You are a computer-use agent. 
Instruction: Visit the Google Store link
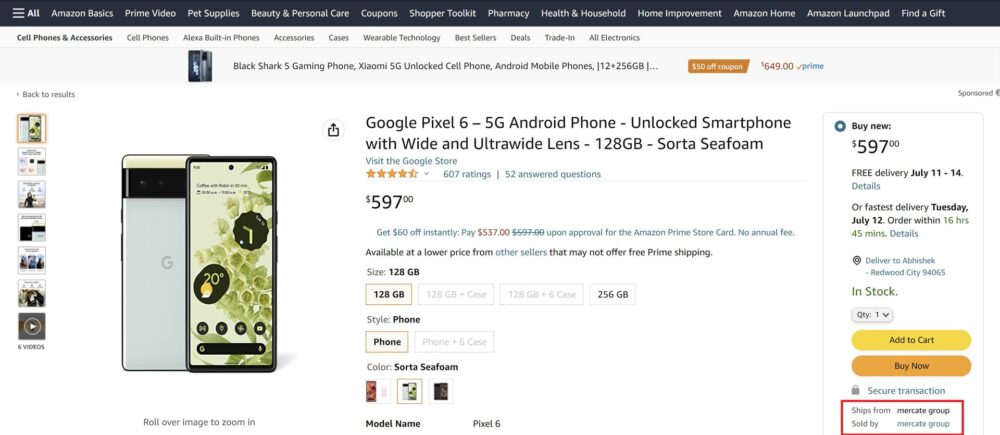click(411, 160)
